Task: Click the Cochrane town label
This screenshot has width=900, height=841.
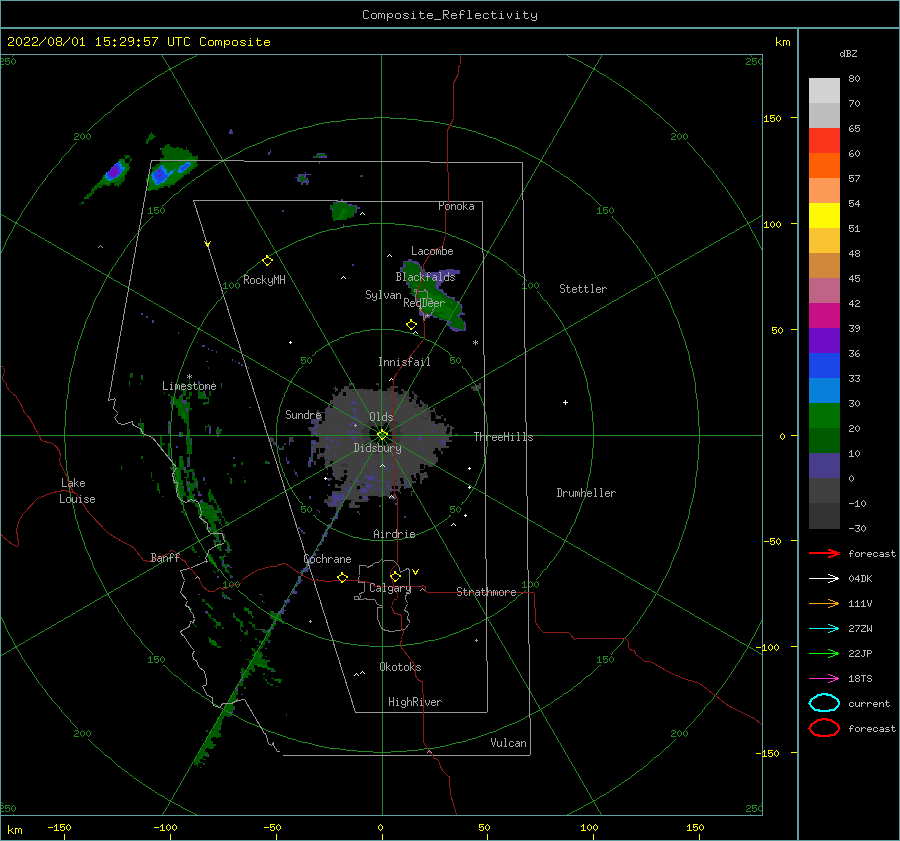Action: 327,559
